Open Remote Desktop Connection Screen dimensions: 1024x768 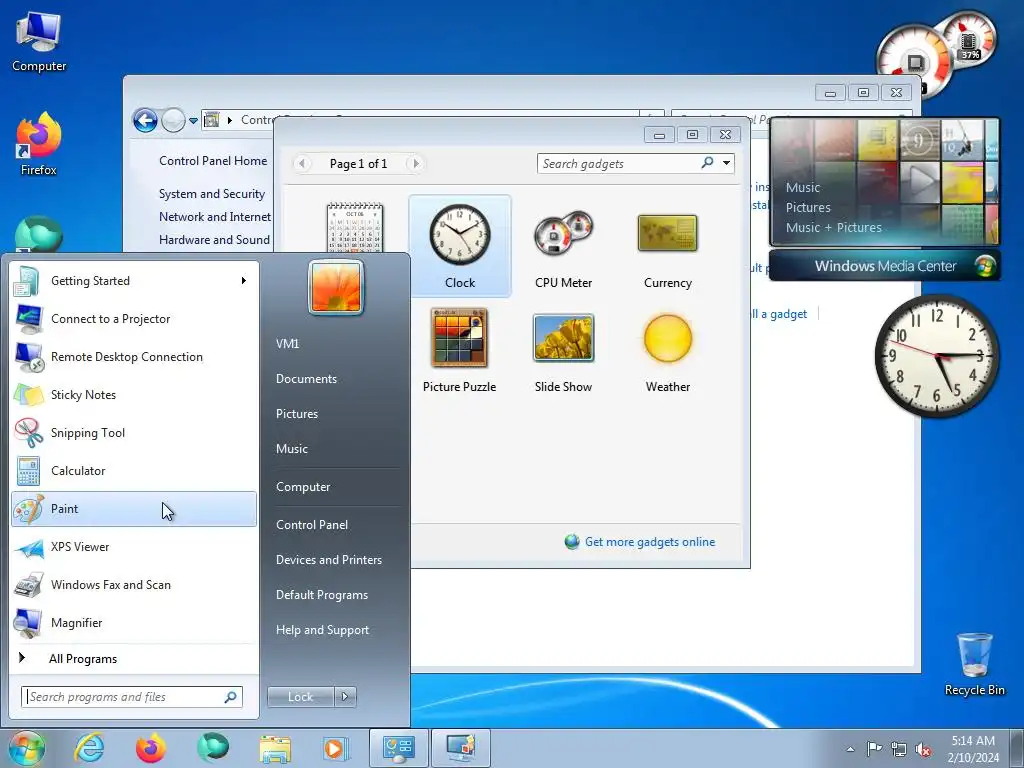[x=134, y=357]
